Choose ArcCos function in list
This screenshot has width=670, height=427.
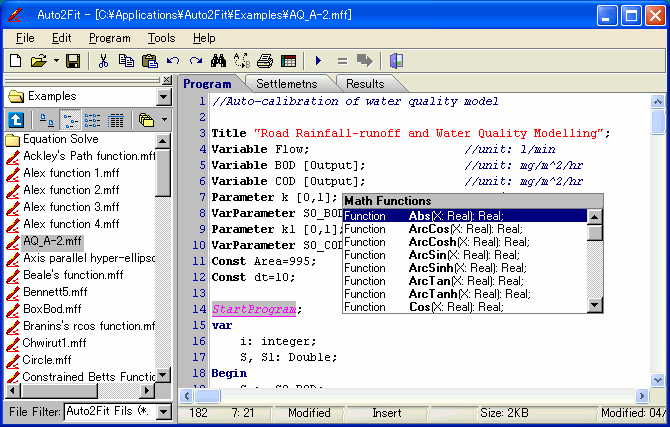pyautogui.click(x=465, y=229)
